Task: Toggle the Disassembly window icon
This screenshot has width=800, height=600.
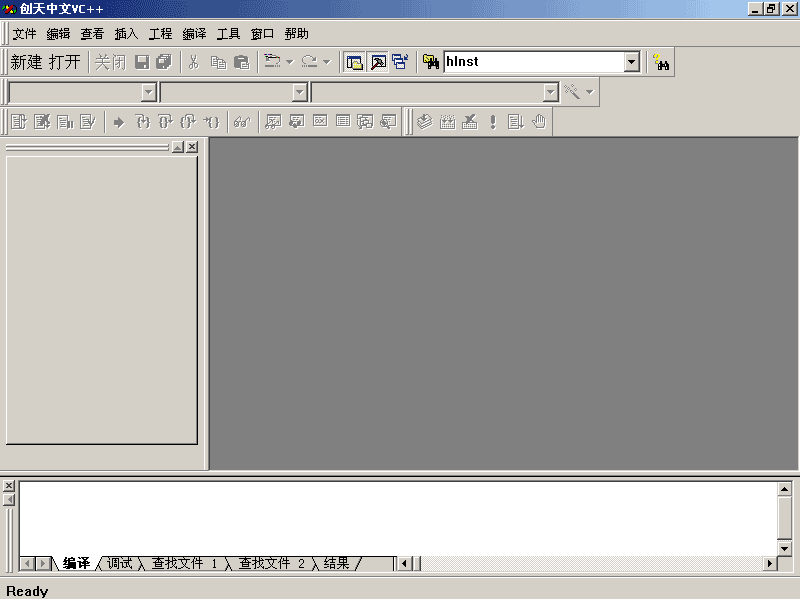Action: [x=389, y=122]
